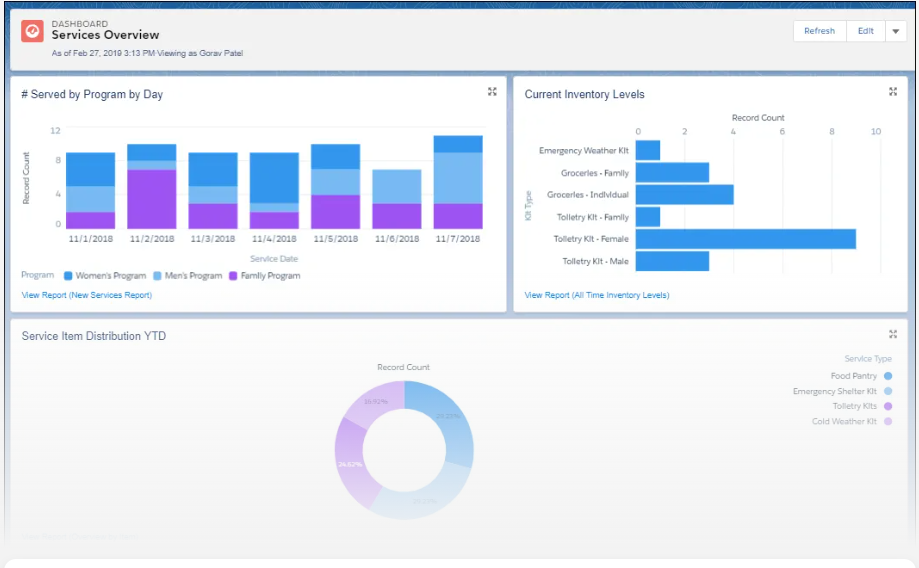Open View Report (All Time Inventory Levels) link
The image size is (919, 568).
[x=597, y=295]
